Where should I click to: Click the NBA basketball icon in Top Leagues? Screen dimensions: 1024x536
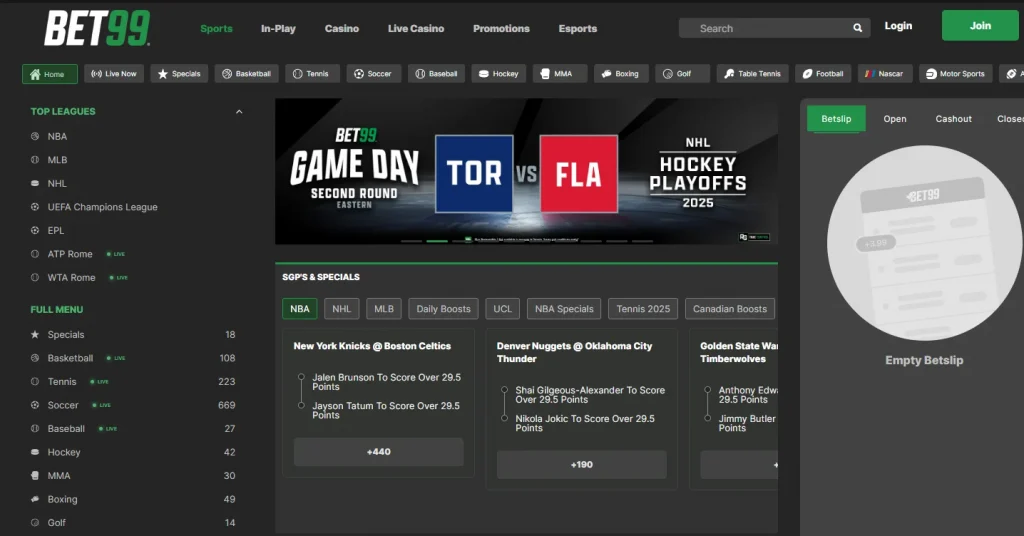35,136
